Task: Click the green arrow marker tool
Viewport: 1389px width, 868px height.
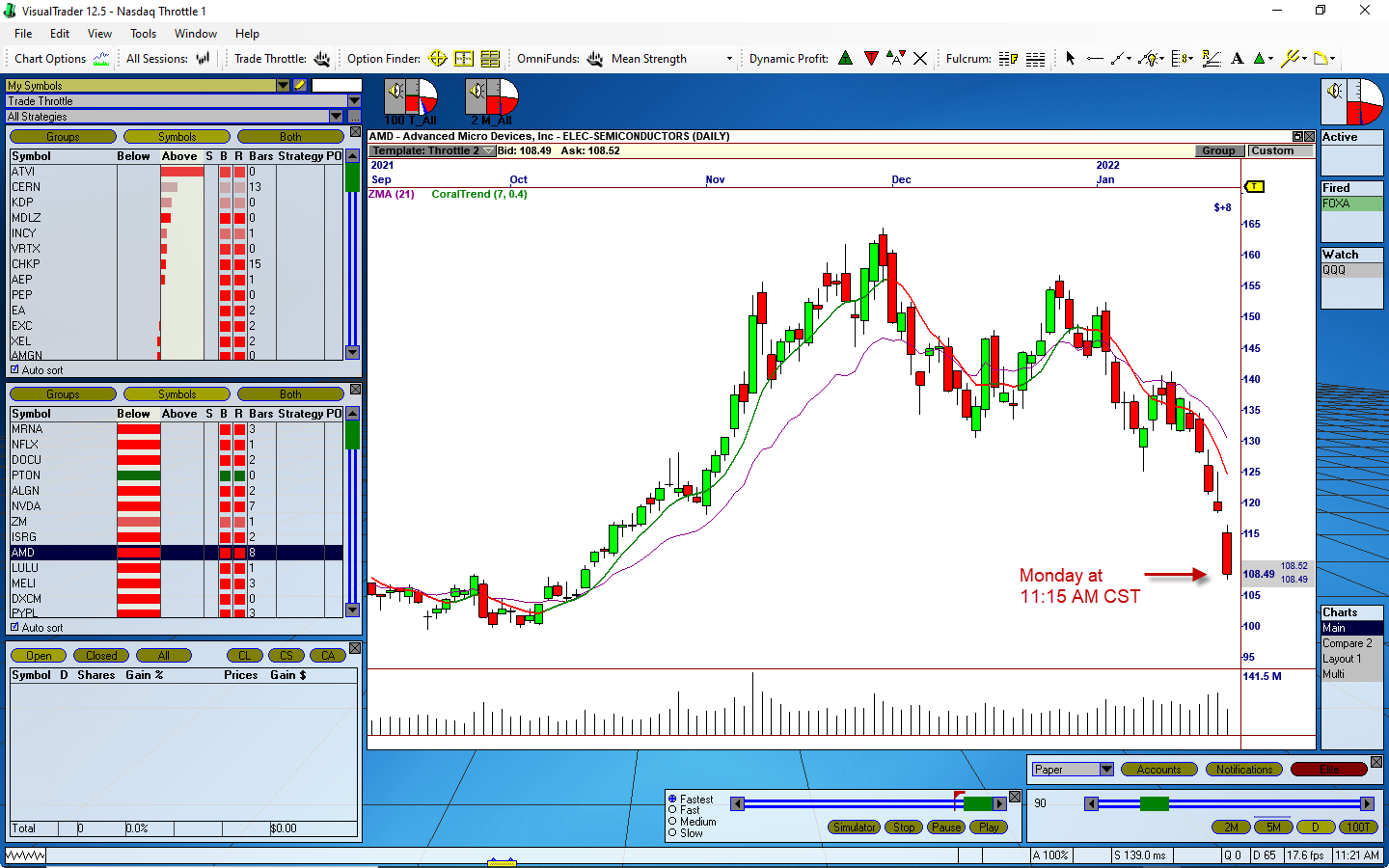Action: point(1259,59)
